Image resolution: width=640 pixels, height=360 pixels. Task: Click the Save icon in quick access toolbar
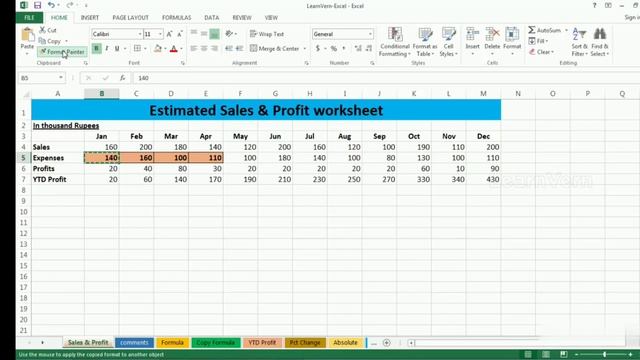(37, 5)
